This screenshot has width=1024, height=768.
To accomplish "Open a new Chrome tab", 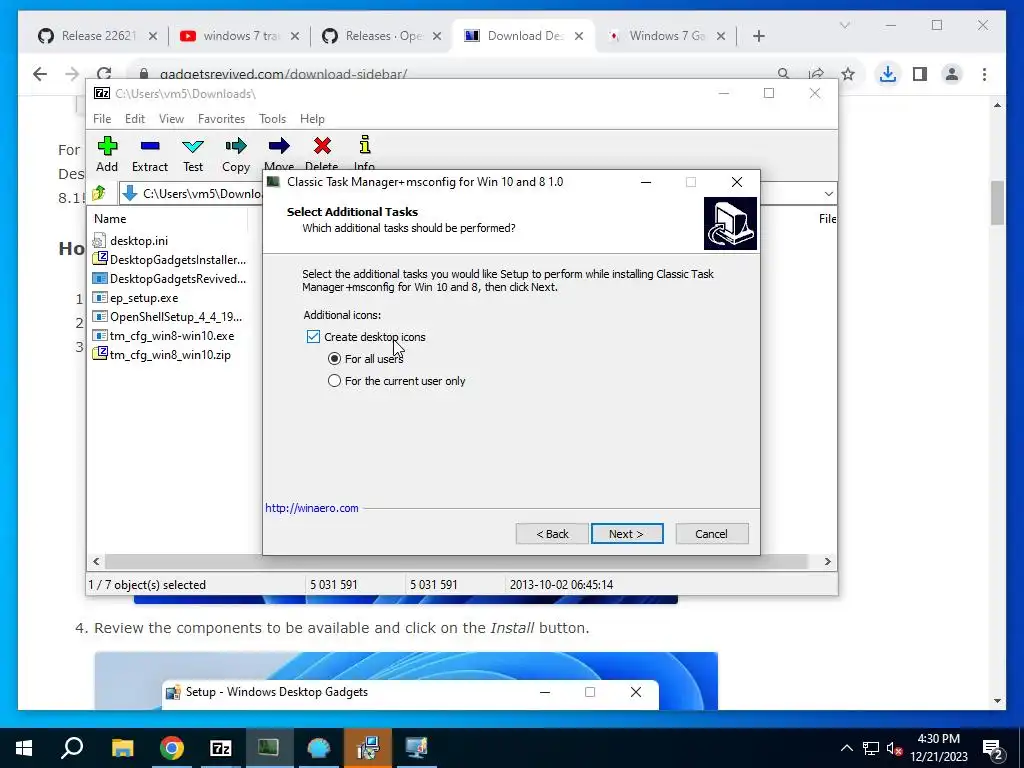I will click(758, 36).
